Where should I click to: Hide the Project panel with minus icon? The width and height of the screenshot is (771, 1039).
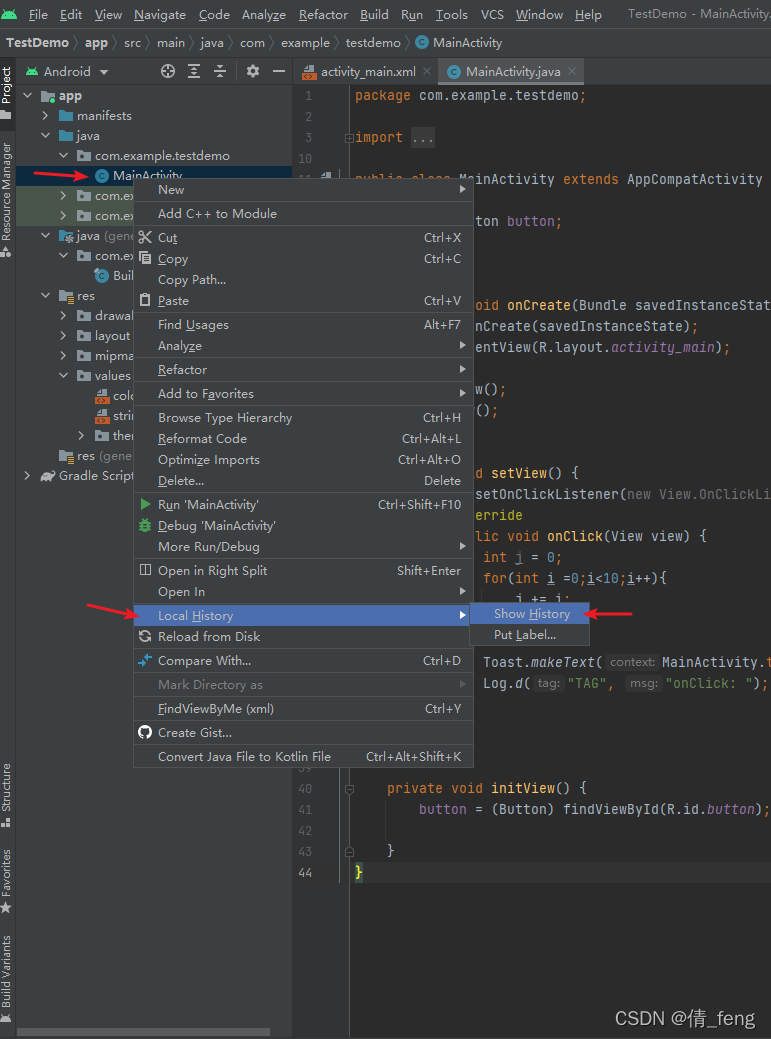click(x=279, y=71)
